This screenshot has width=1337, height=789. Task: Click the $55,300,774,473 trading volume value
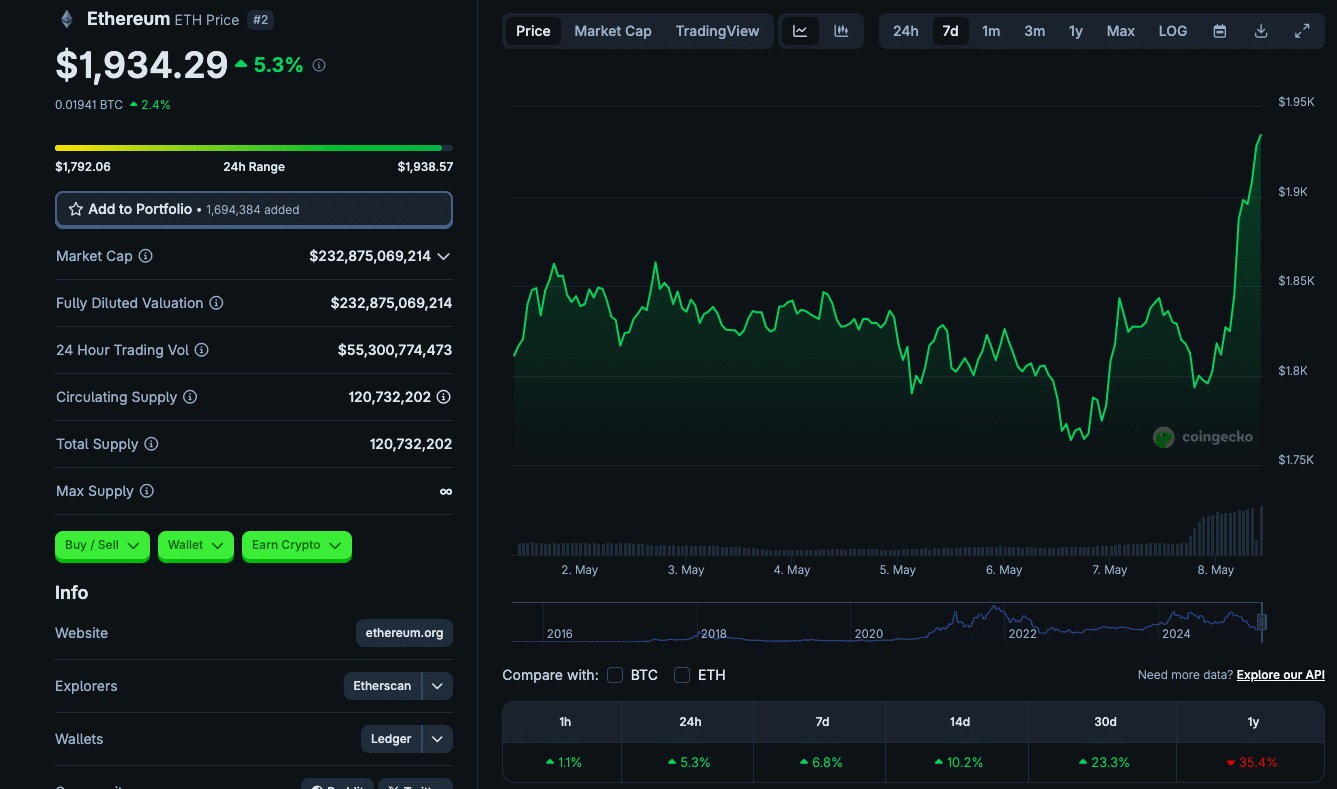point(395,350)
